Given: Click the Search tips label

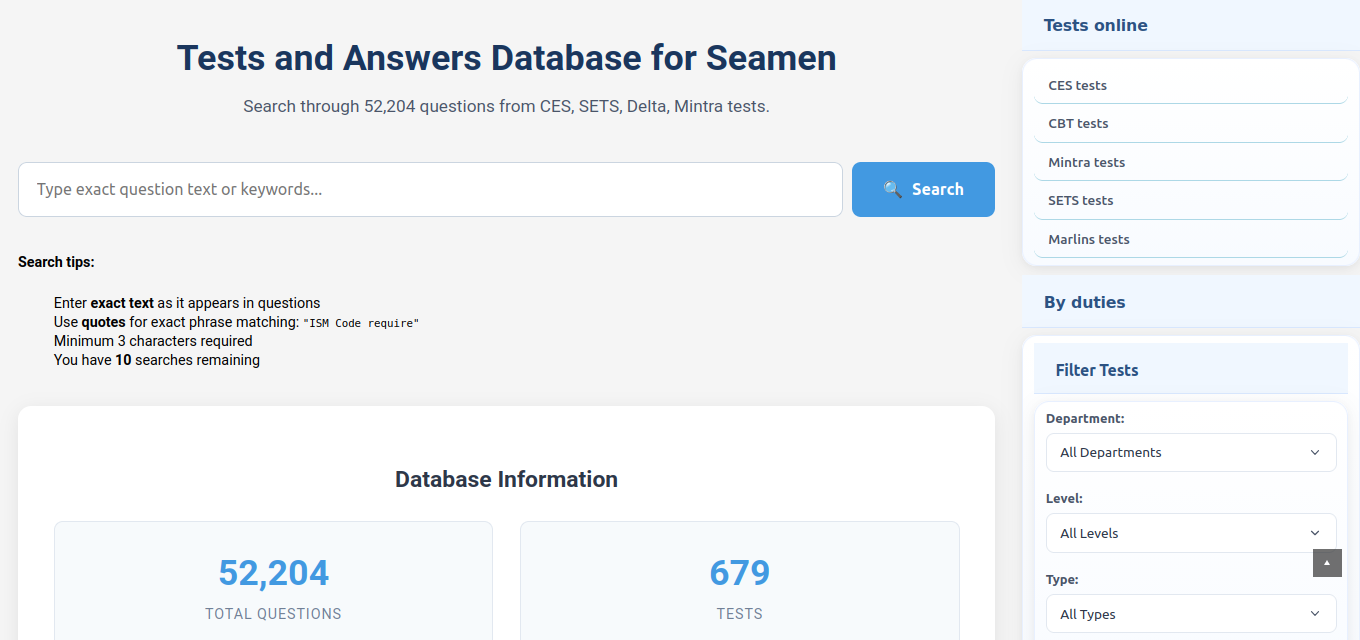Looking at the screenshot, I should (56, 262).
